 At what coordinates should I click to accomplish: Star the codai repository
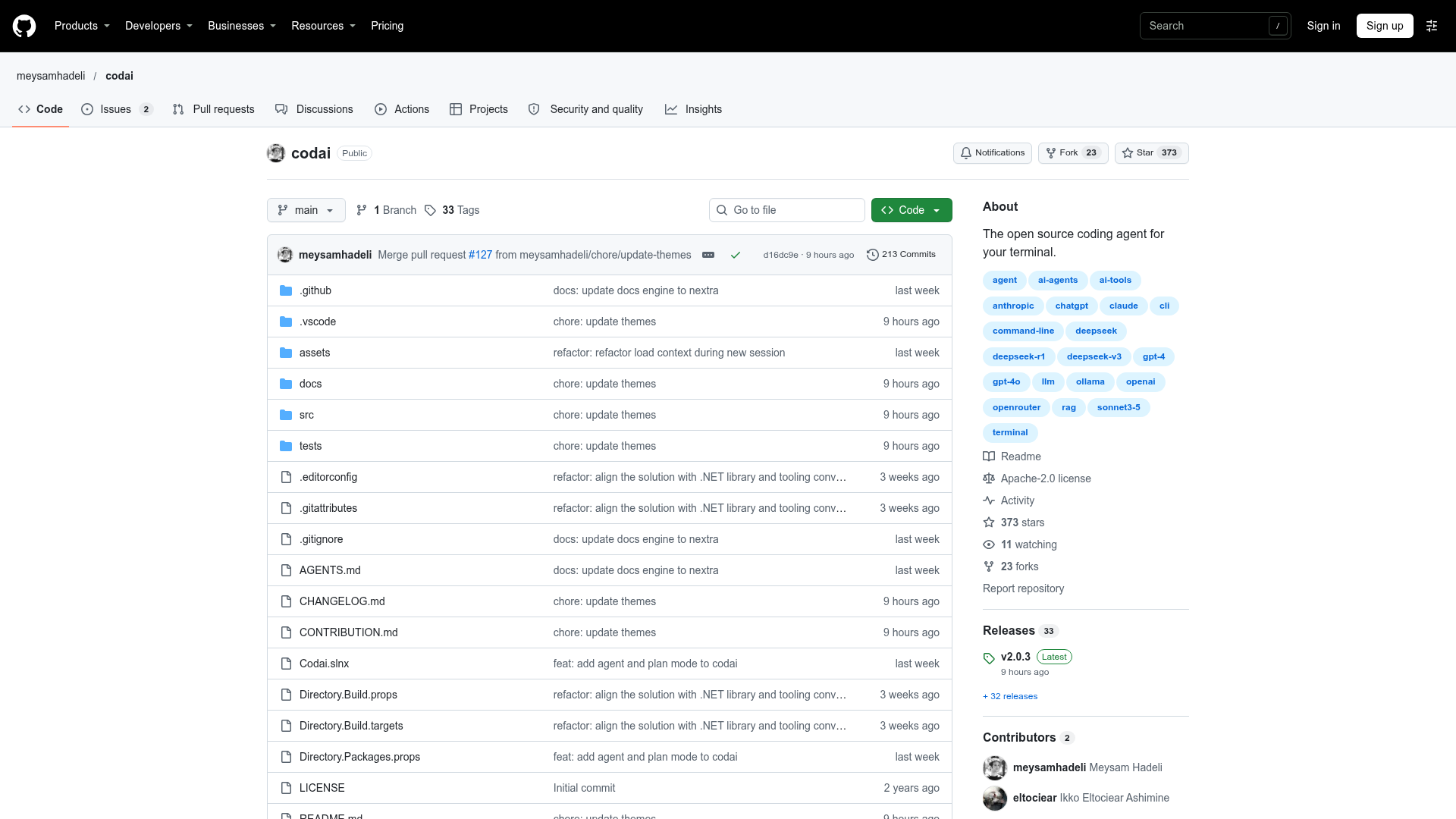pyautogui.click(x=1151, y=153)
